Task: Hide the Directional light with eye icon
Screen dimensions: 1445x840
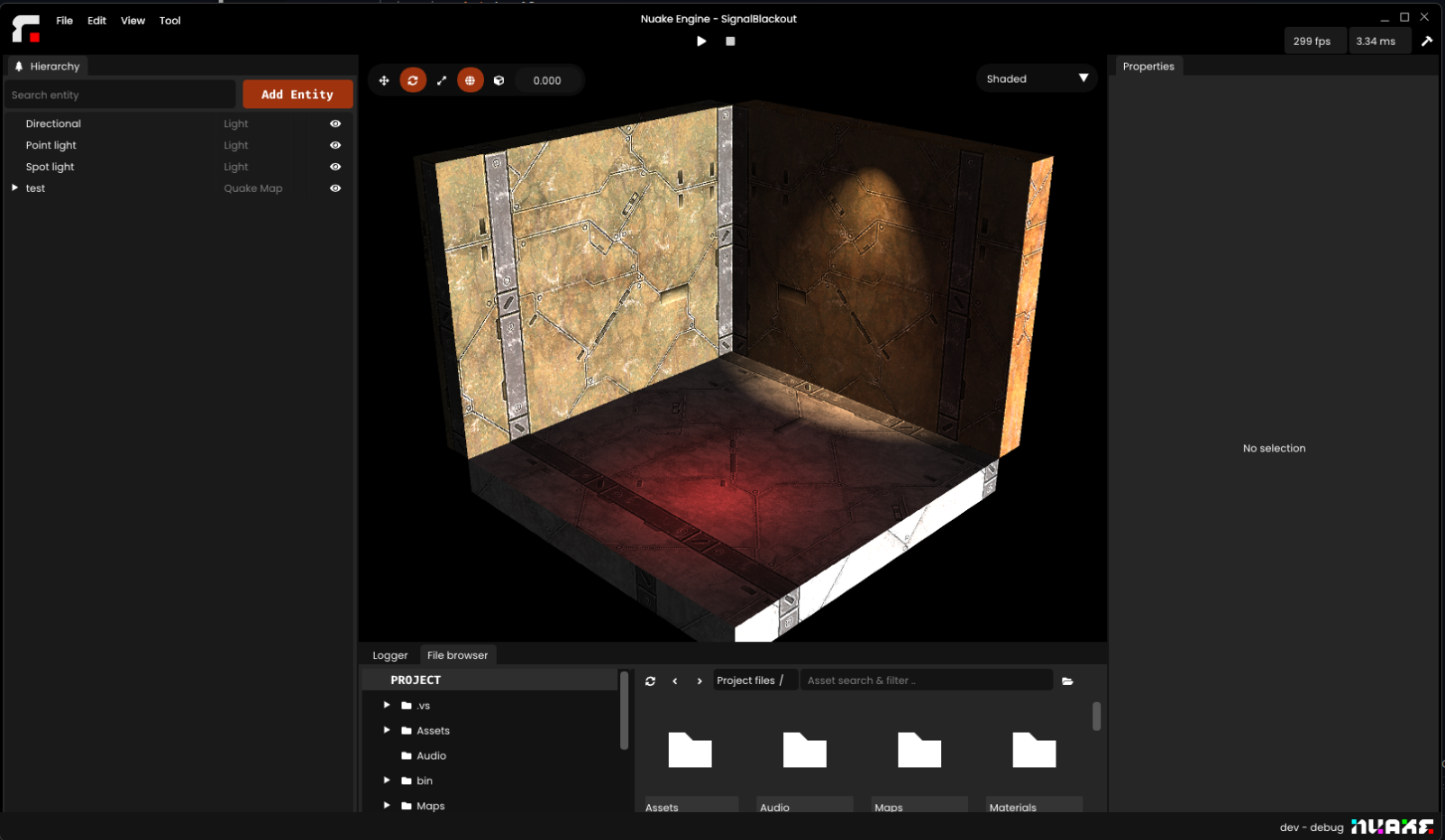Action: click(335, 123)
